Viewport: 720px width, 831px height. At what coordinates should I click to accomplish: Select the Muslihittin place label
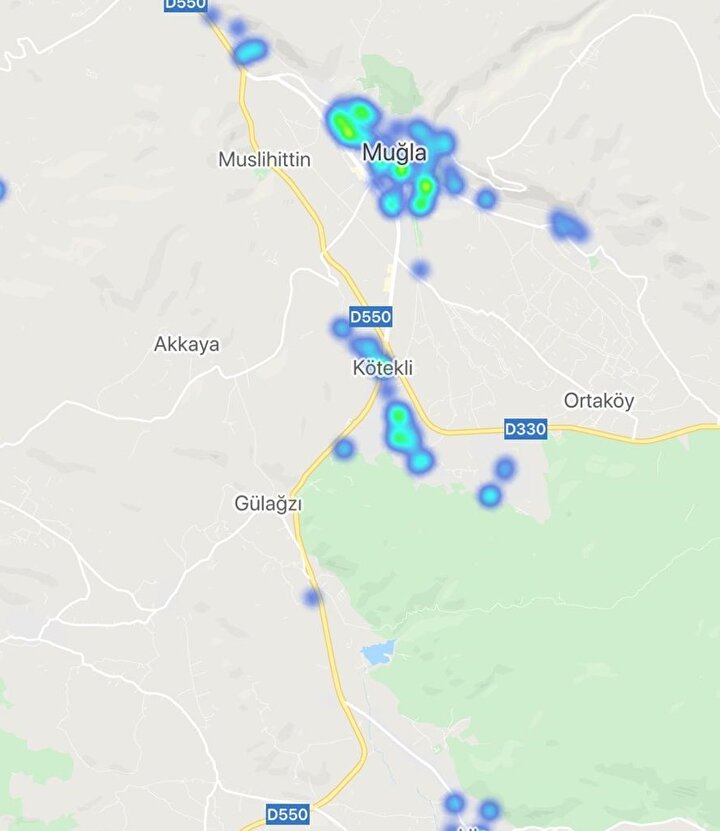point(264,159)
